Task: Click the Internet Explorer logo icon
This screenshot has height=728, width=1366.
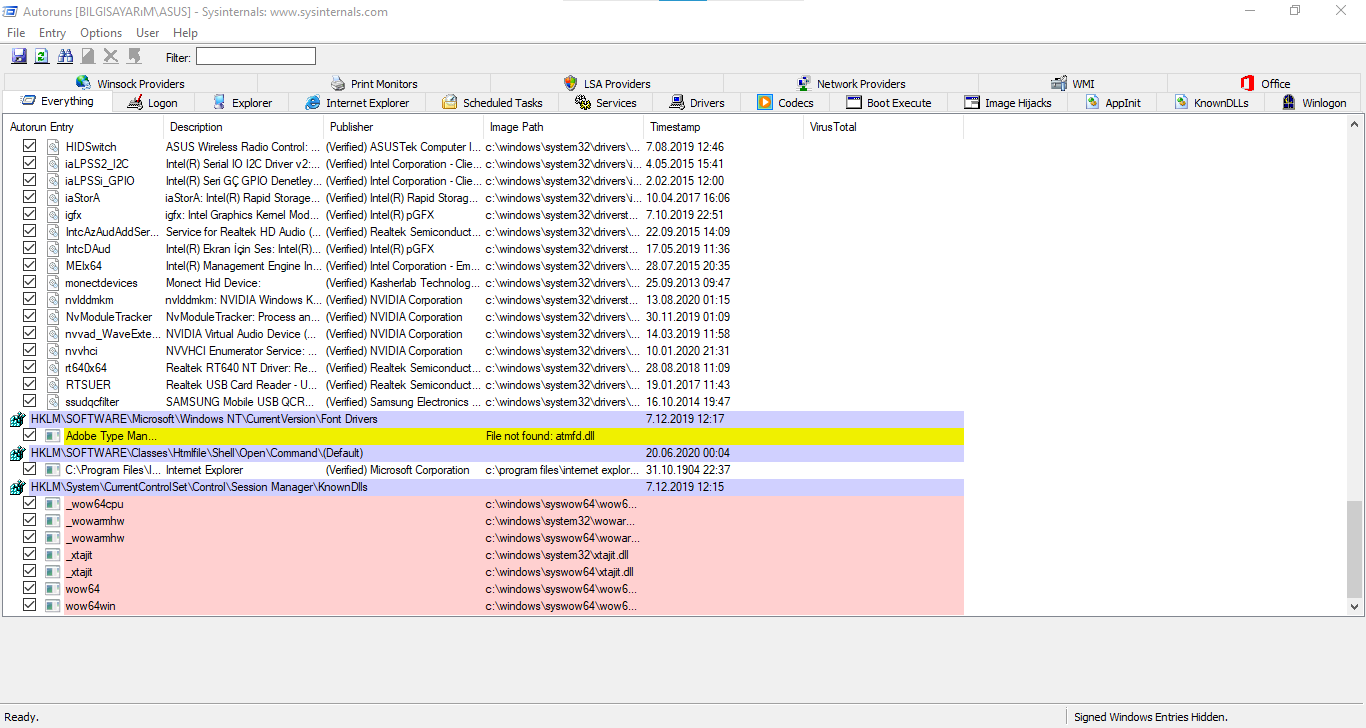Action: coord(313,102)
